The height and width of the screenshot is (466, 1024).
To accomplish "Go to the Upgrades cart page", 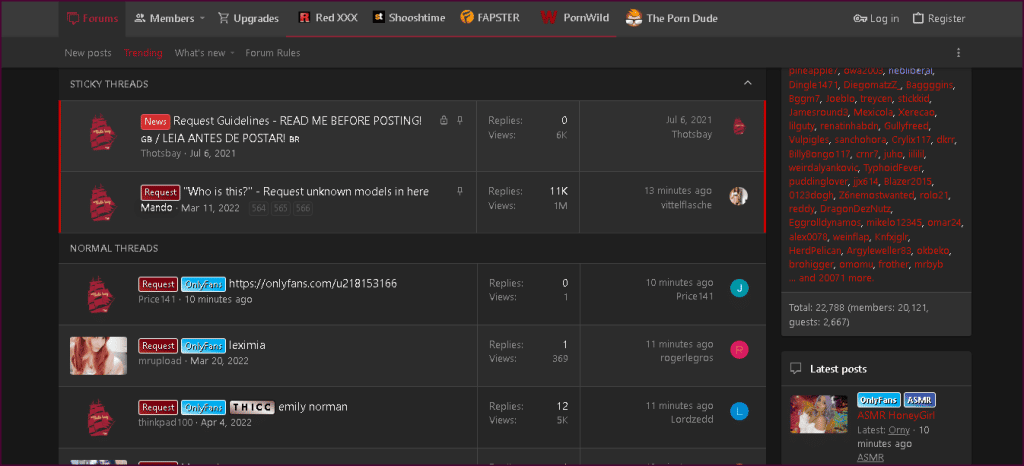I will 248,18.
